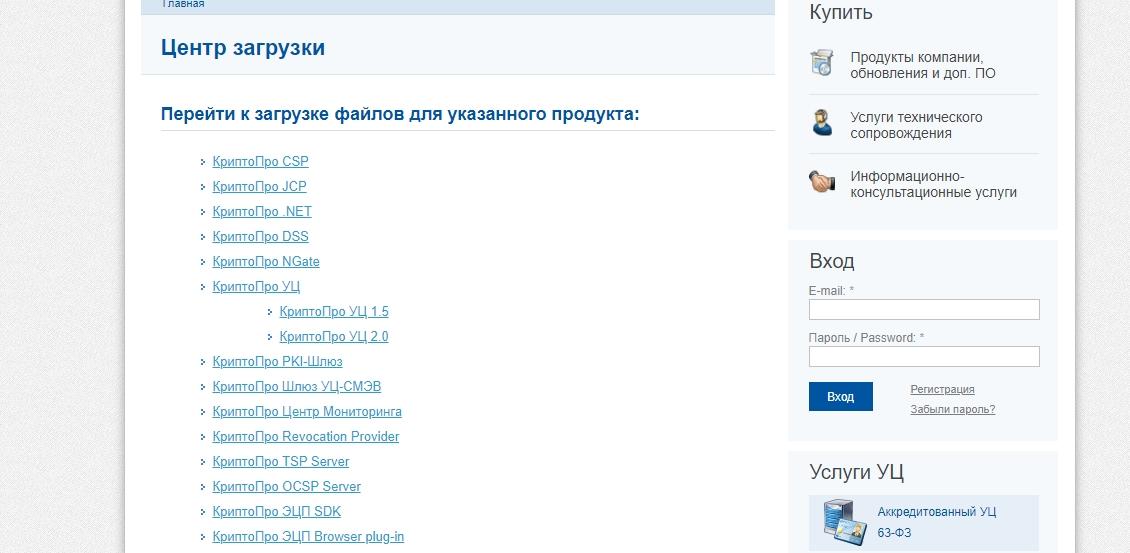Open КриптоПро ЭЦП SDK link
This screenshot has height=553, width=1130.
point(277,512)
